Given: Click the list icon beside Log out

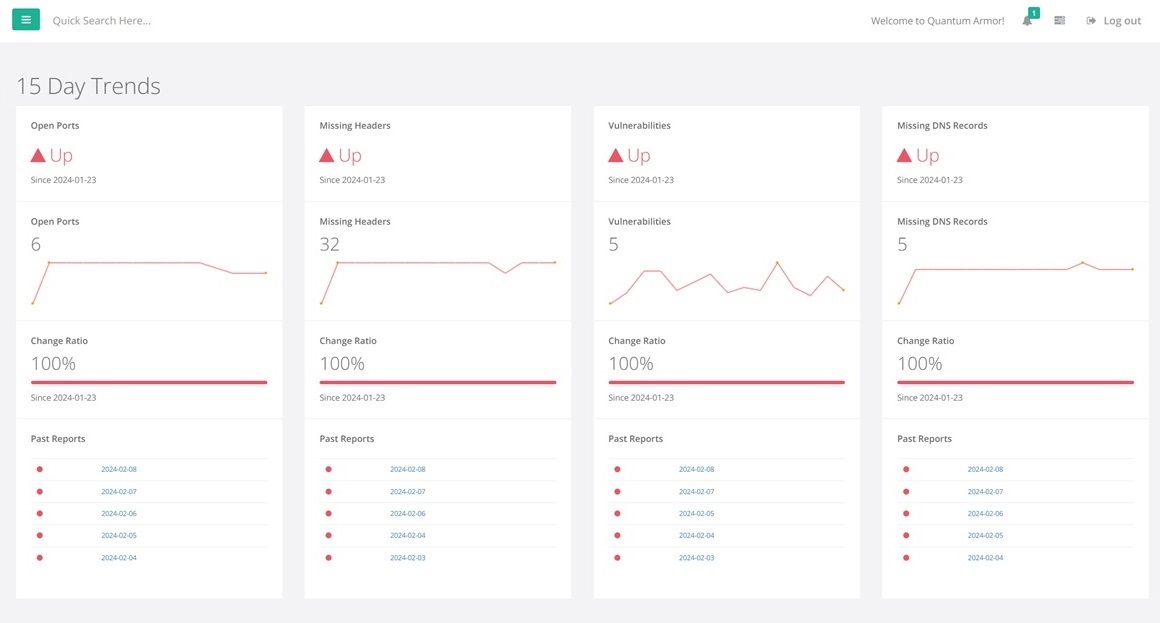Looking at the screenshot, I should (1059, 20).
